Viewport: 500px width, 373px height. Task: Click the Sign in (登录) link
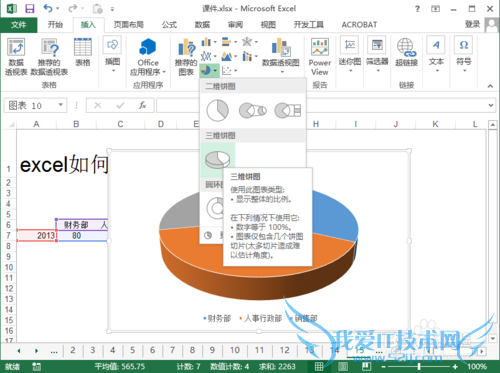[473, 24]
